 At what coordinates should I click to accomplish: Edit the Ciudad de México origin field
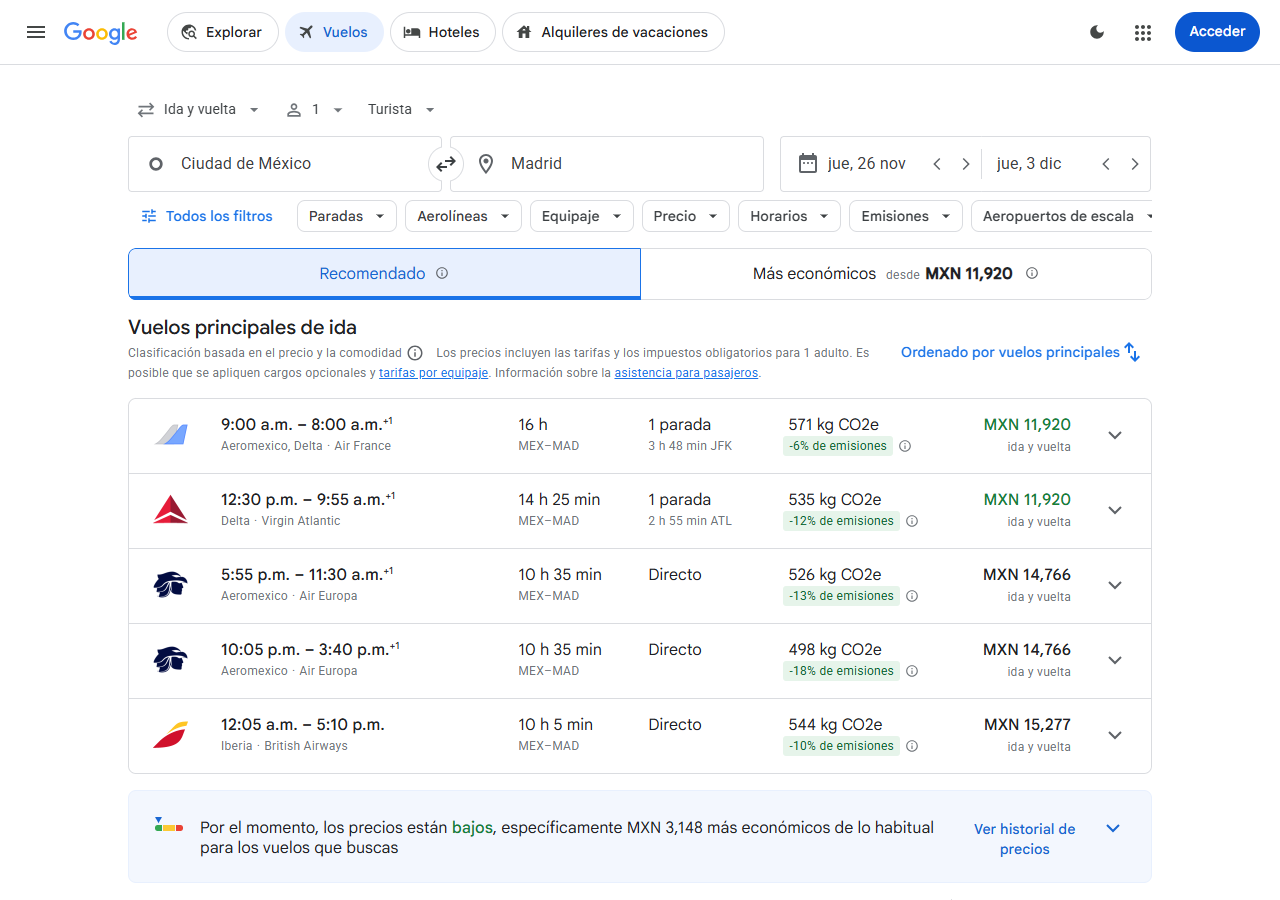pos(285,164)
